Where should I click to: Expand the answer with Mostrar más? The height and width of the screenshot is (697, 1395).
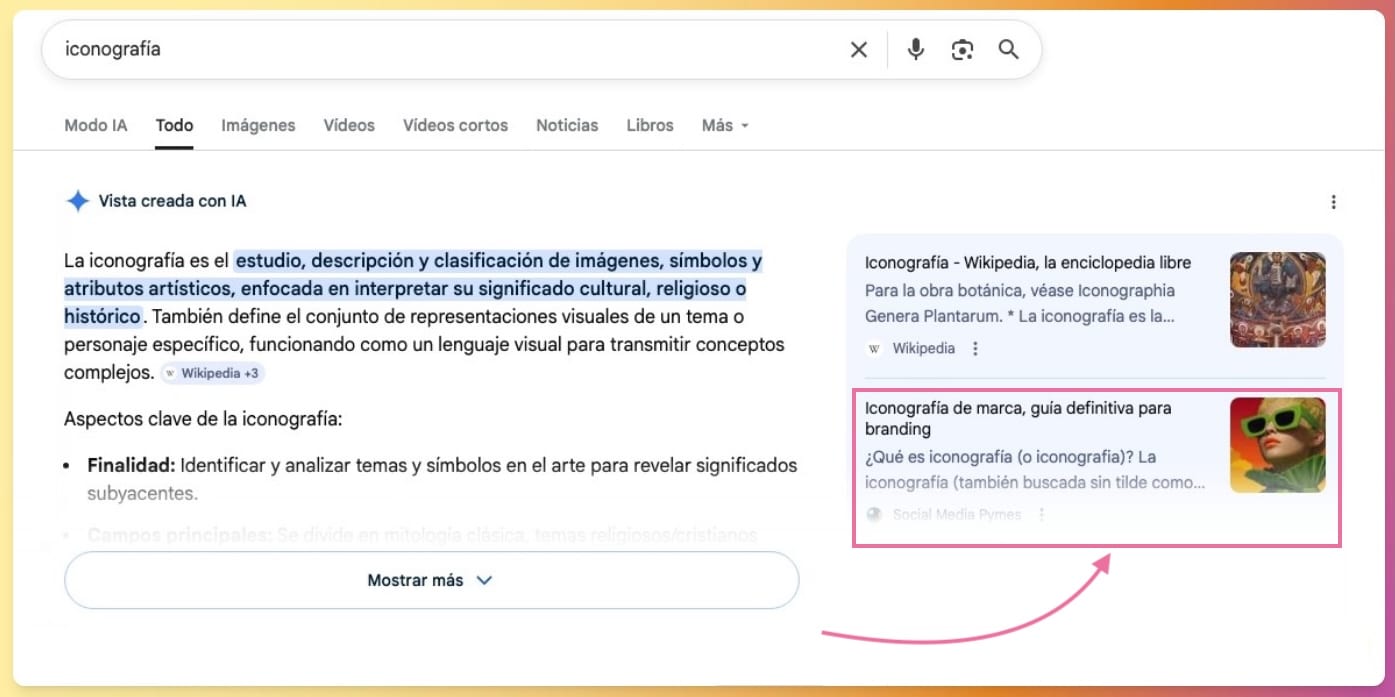[x=431, y=580]
